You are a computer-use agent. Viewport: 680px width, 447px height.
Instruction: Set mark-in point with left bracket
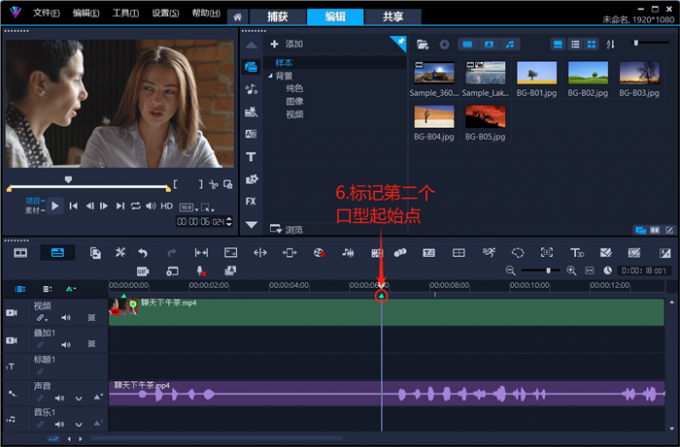click(x=175, y=184)
